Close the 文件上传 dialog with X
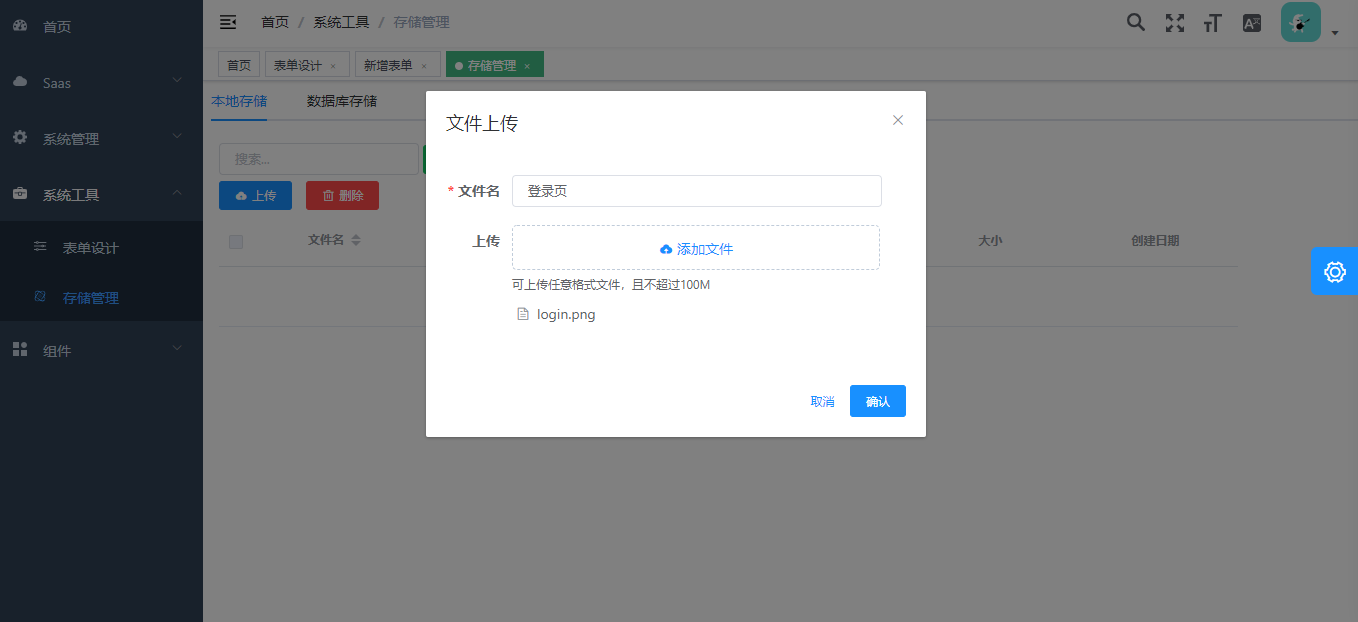The width and height of the screenshot is (1358, 622). (x=897, y=120)
